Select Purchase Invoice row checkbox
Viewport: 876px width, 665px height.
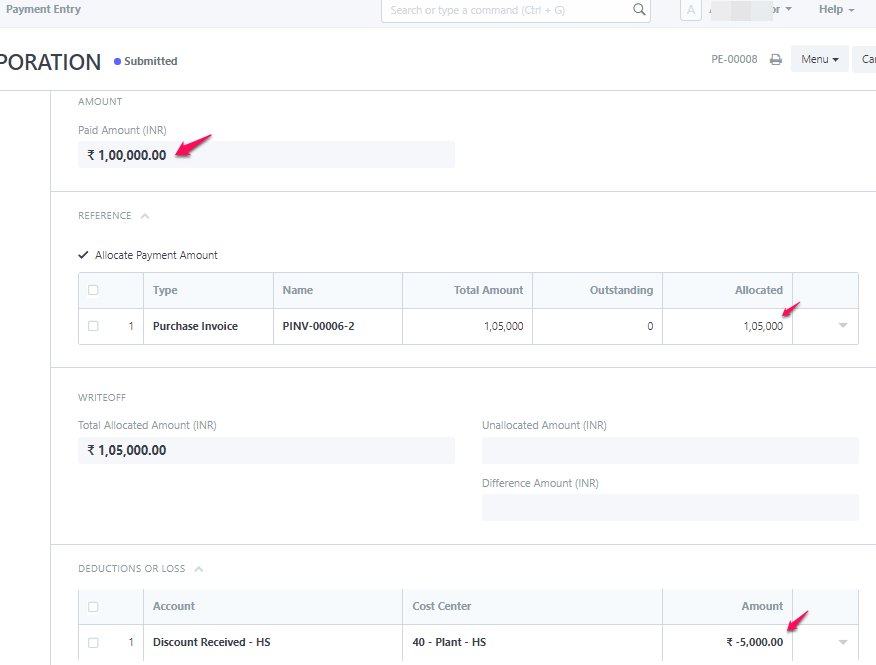(x=93, y=326)
